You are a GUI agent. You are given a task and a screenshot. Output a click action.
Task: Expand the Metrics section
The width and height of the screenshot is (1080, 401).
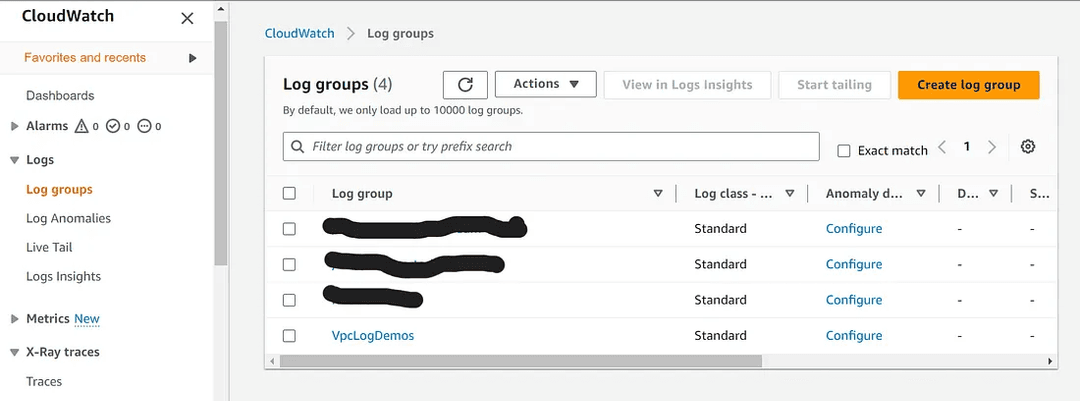(14, 319)
